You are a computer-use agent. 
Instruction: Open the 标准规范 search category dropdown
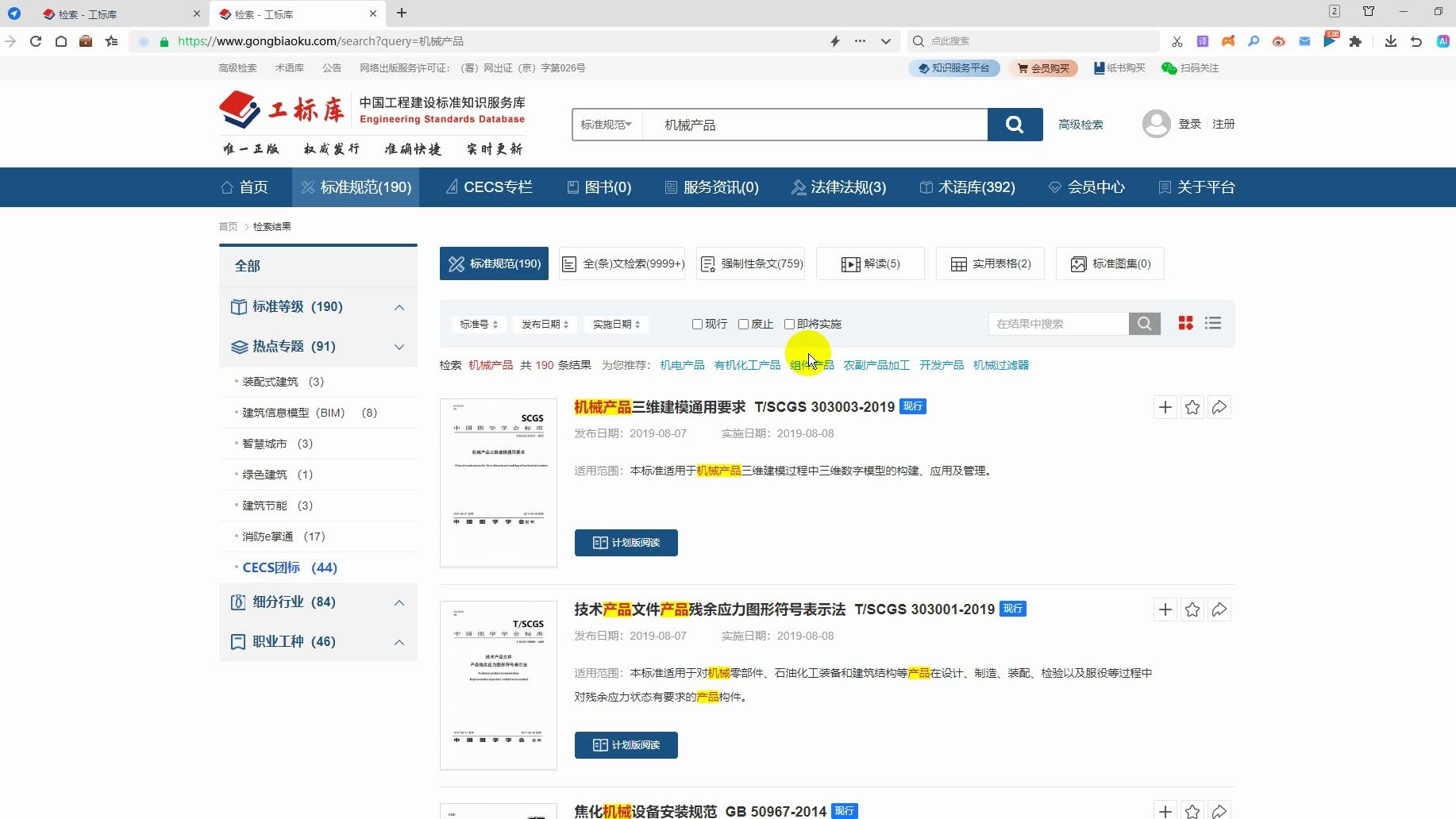(x=606, y=125)
